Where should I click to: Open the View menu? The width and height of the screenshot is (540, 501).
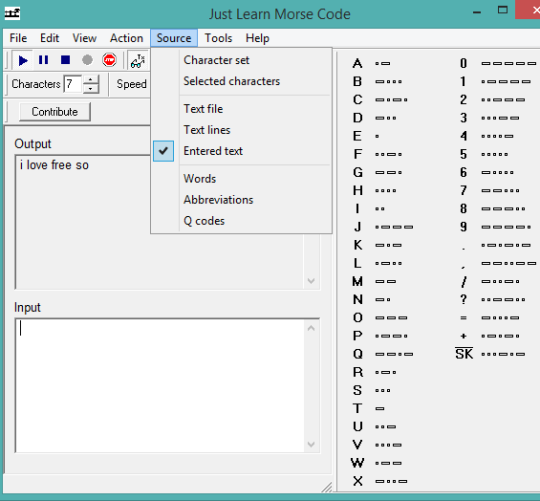point(84,38)
